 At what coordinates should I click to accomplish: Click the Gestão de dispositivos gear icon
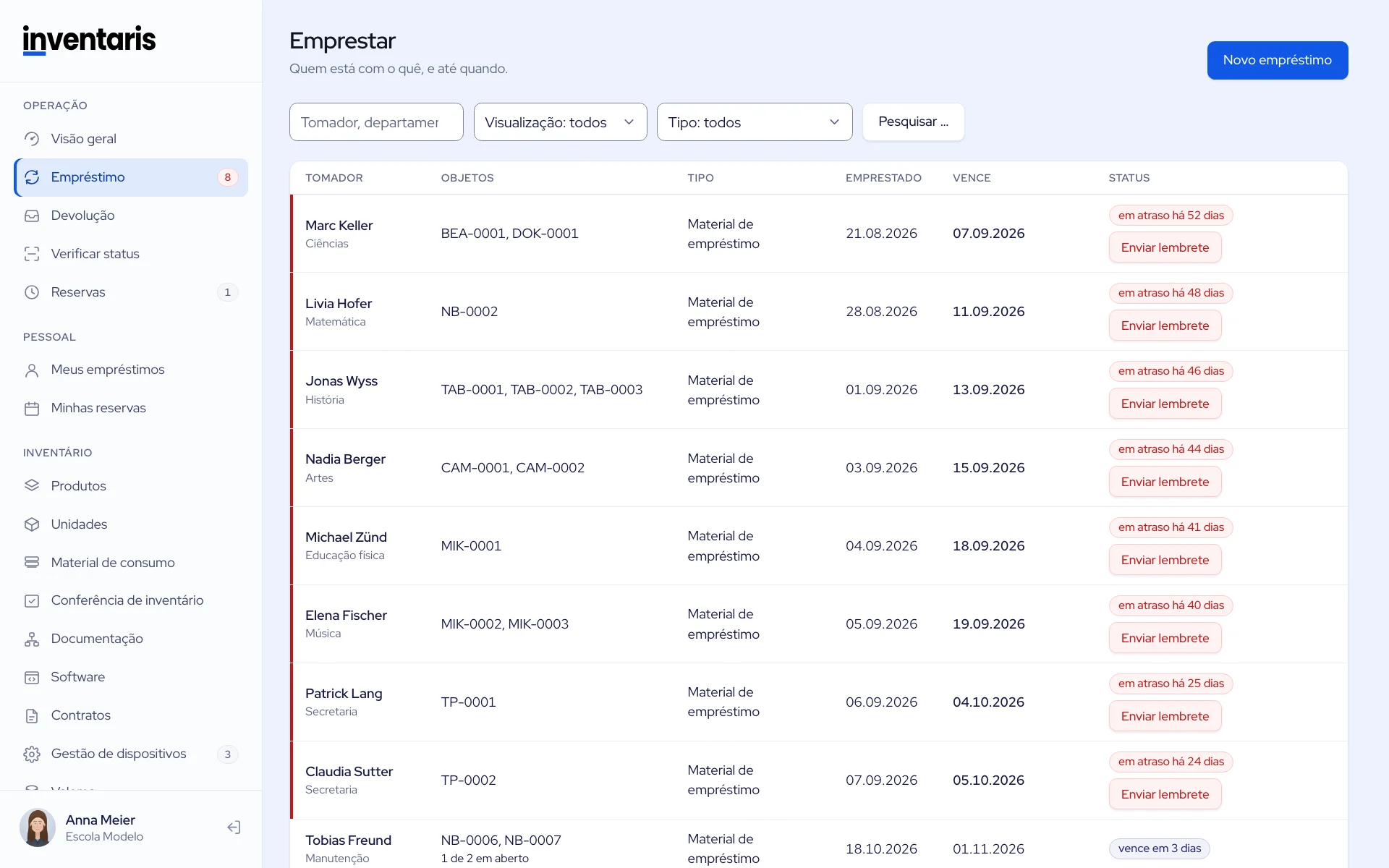(x=32, y=754)
